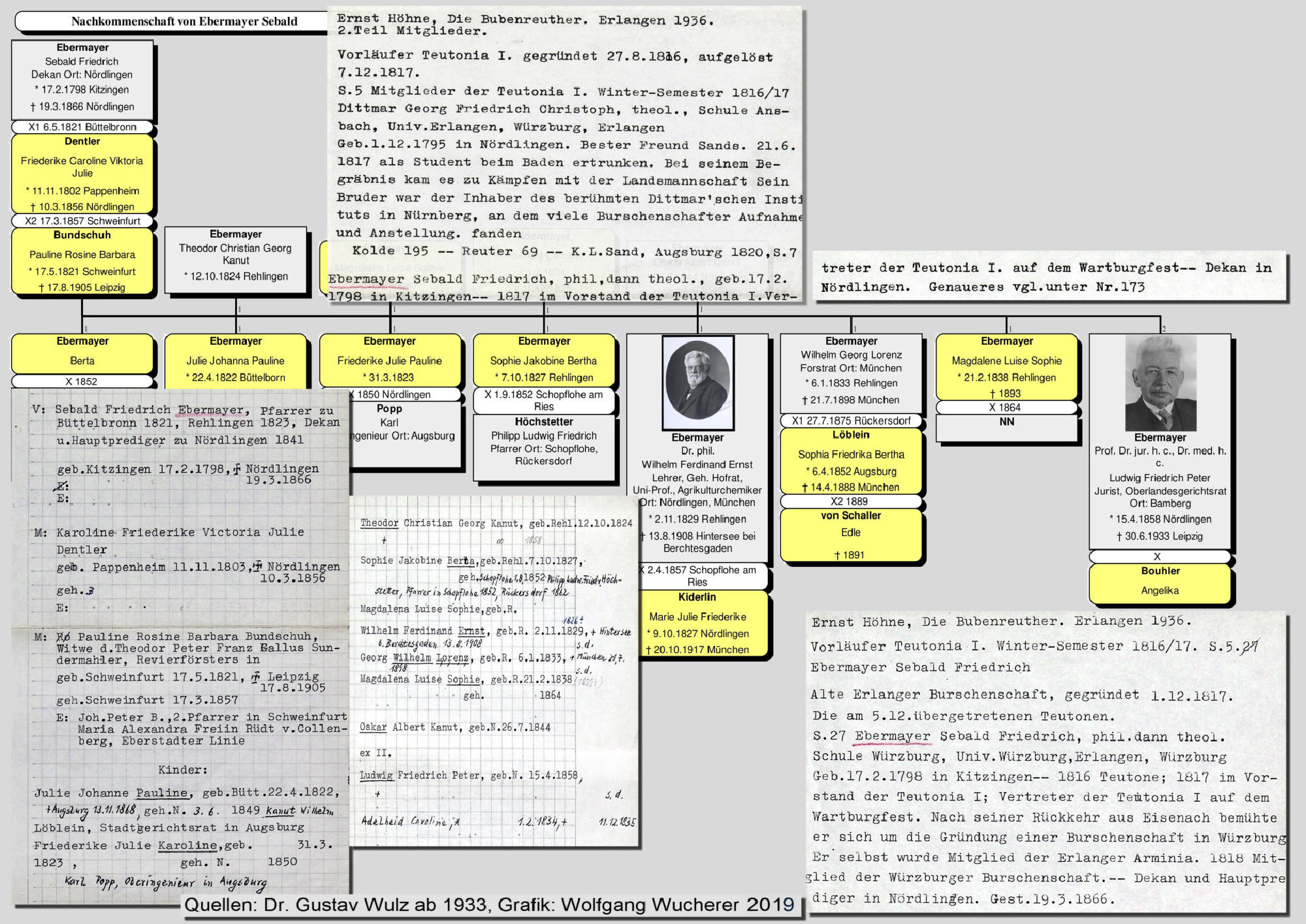The height and width of the screenshot is (924, 1306).
Task: Select the Kiderlin Marie Julie Friederike box
Action: (697, 623)
